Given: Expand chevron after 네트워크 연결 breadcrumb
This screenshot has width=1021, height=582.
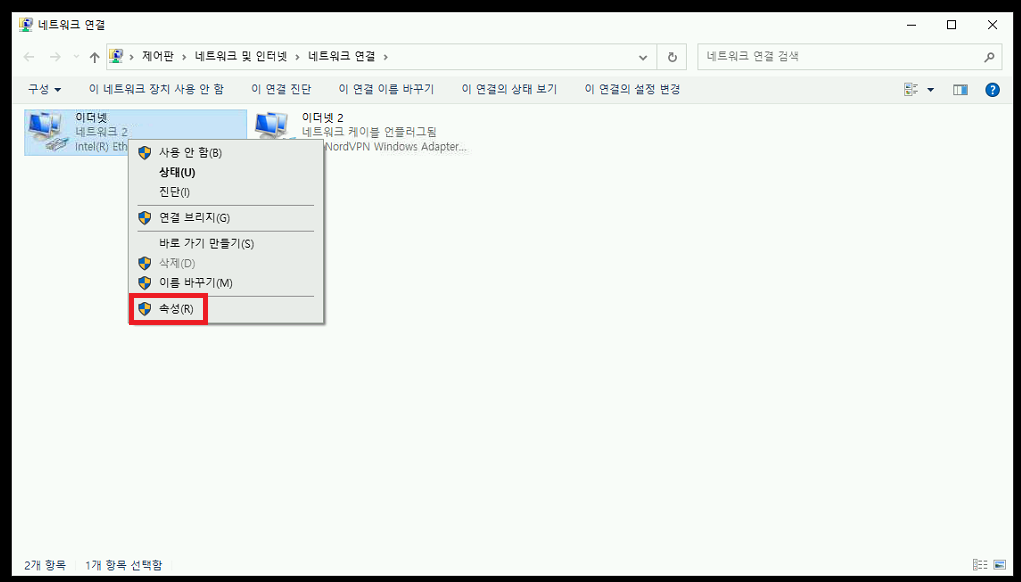Looking at the screenshot, I should tap(385, 57).
